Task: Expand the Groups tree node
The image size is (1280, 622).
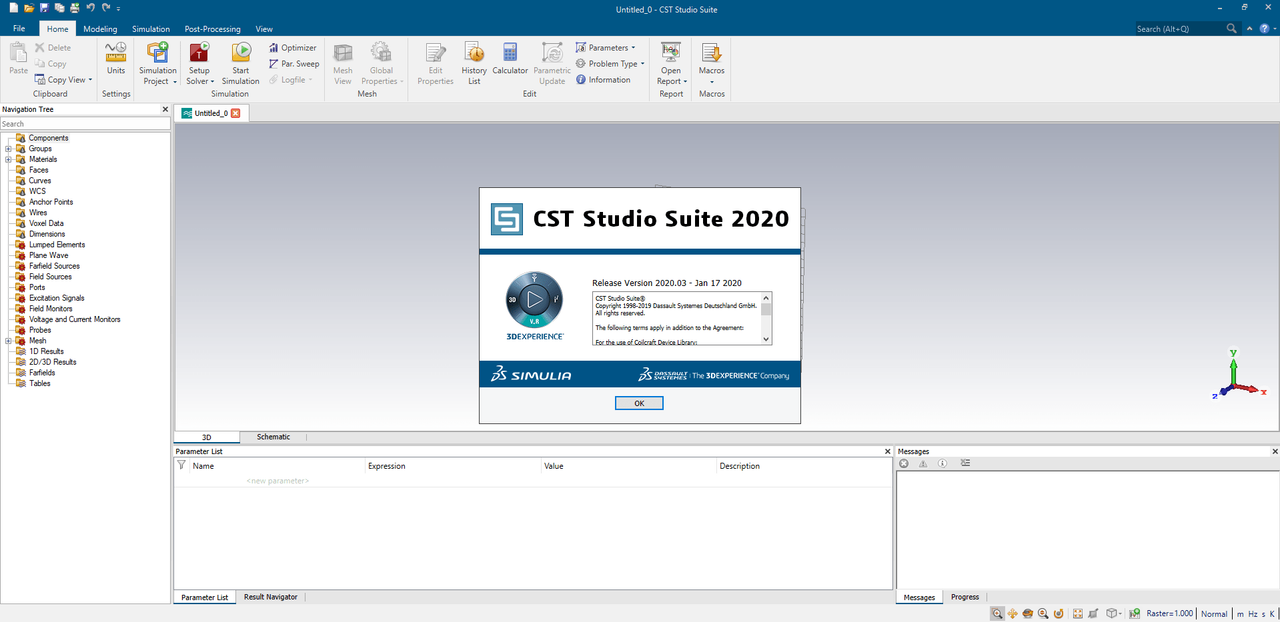Action: point(8,149)
